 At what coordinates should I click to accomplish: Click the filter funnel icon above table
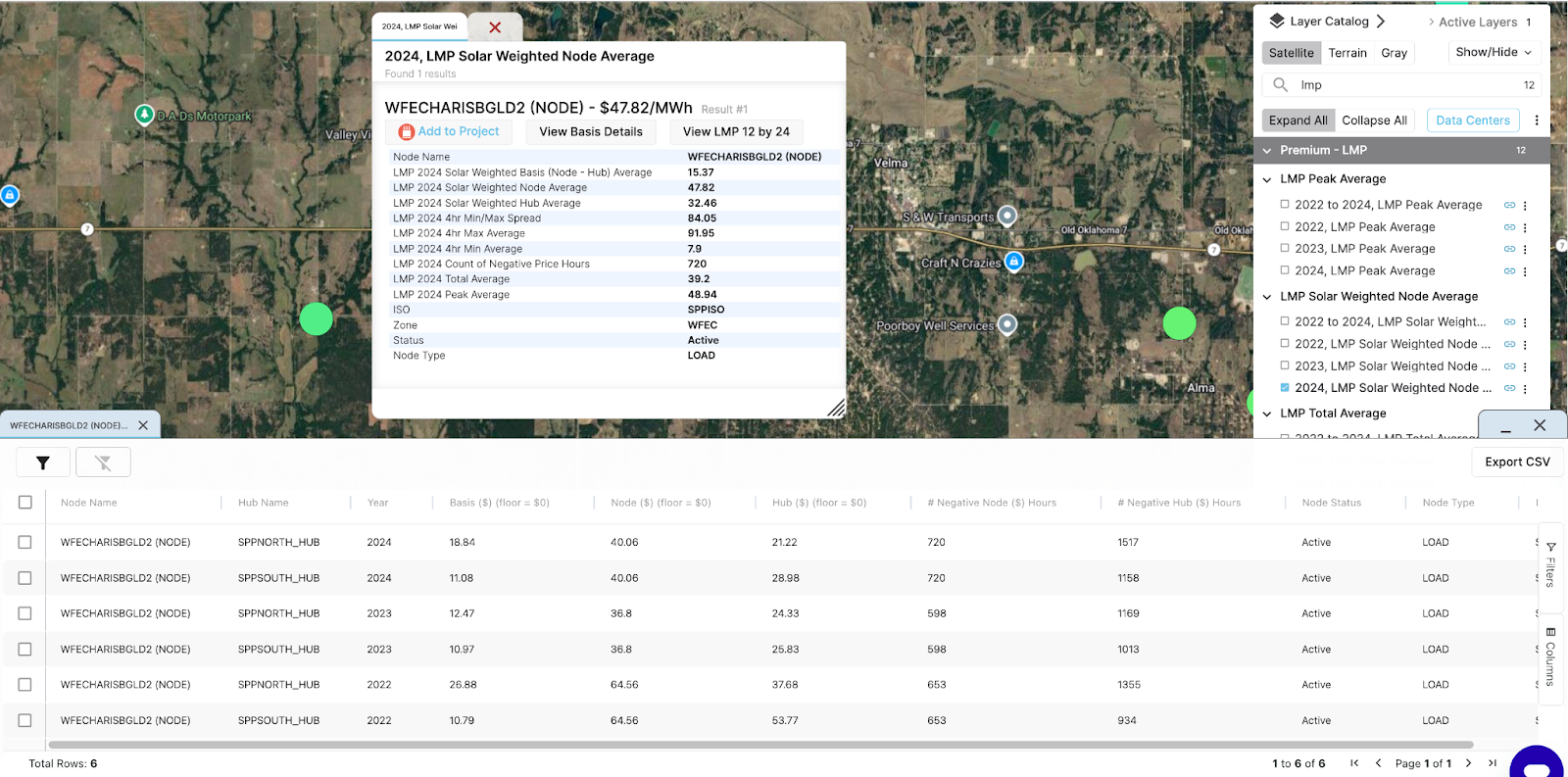tap(43, 462)
